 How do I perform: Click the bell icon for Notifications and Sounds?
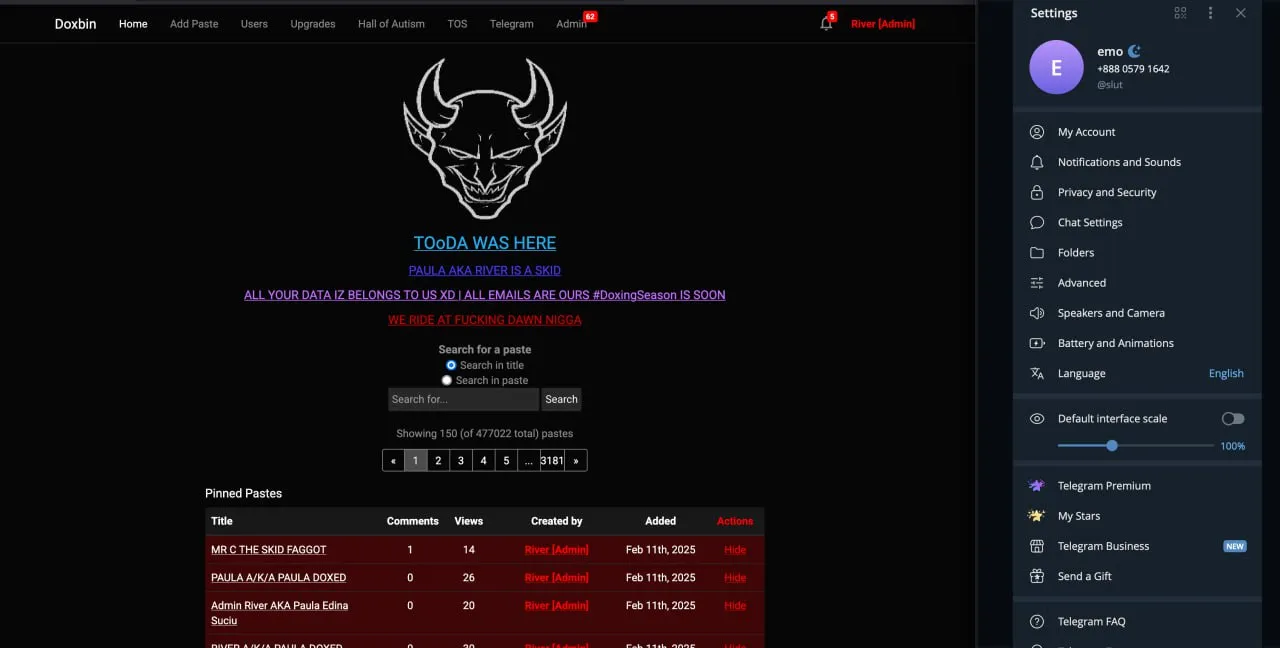1037,162
